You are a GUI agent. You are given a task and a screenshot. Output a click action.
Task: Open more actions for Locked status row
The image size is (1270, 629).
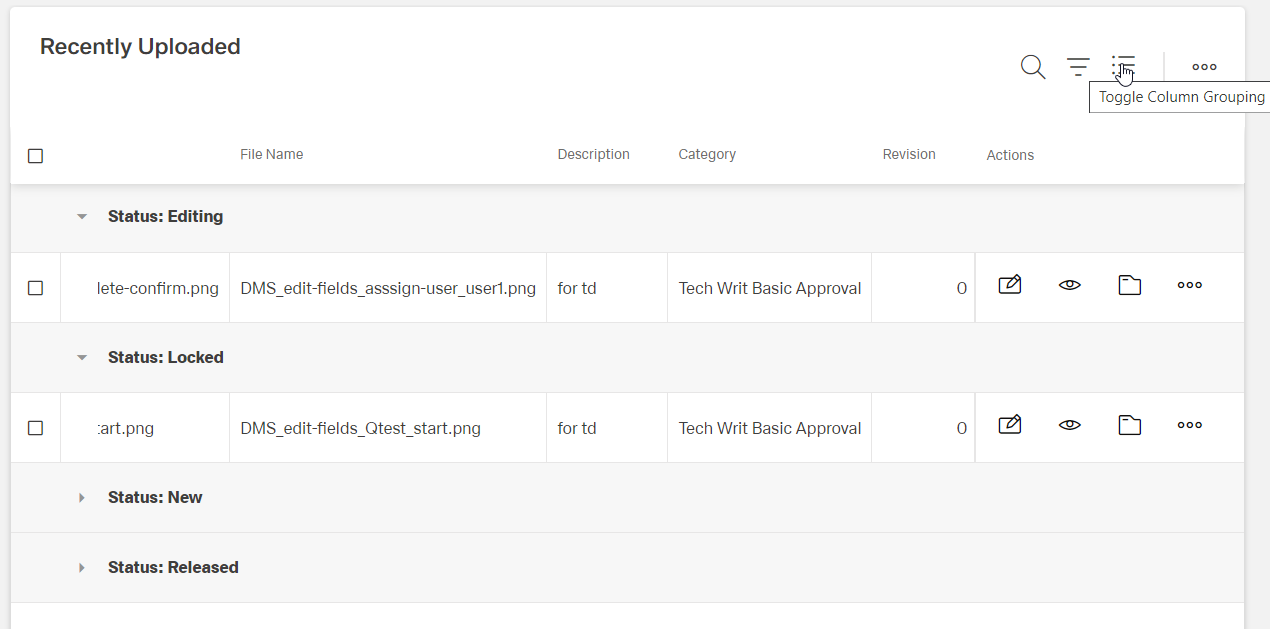tap(1189, 425)
